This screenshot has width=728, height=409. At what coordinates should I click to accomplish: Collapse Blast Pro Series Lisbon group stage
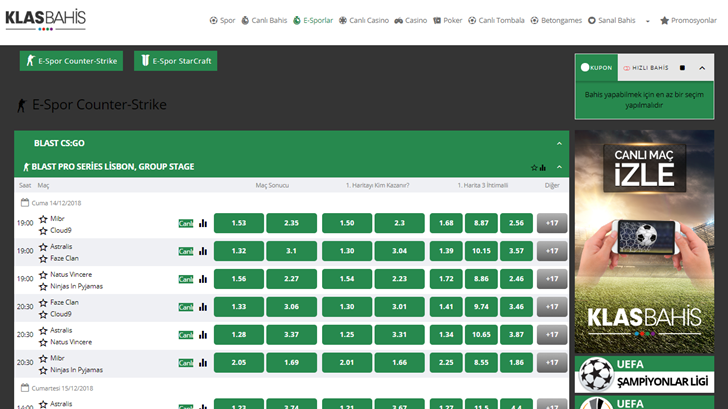(559, 167)
